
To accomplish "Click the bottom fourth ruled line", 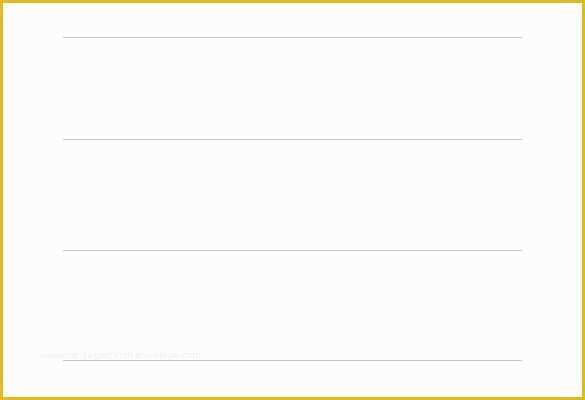I will [292, 360].
